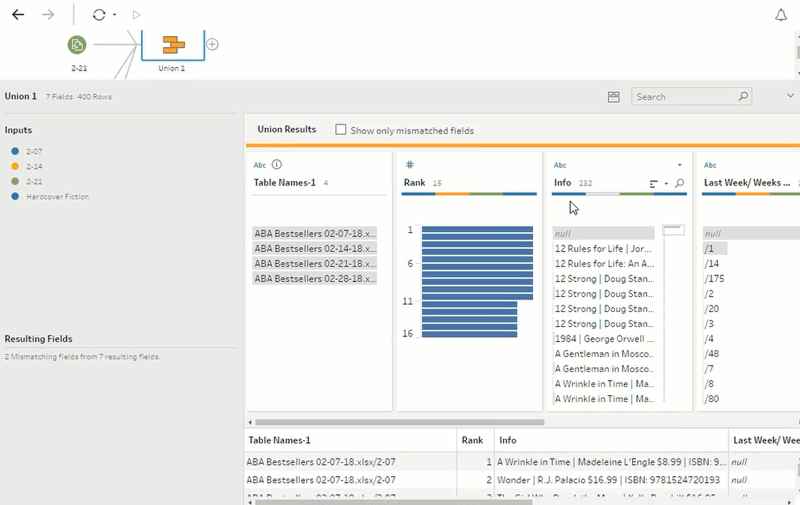This screenshot has height=505, width=800.
Task: Click the refresh data icon
Action: tap(98, 15)
